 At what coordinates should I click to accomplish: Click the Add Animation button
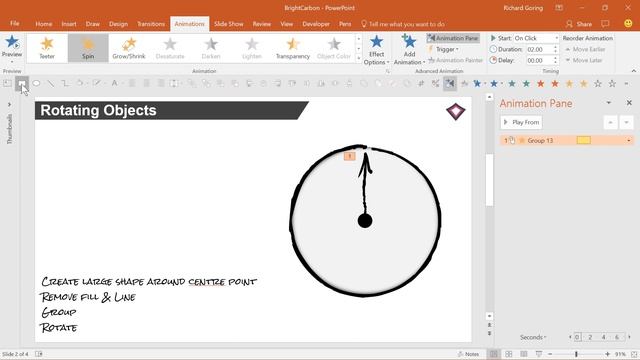(409, 50)
